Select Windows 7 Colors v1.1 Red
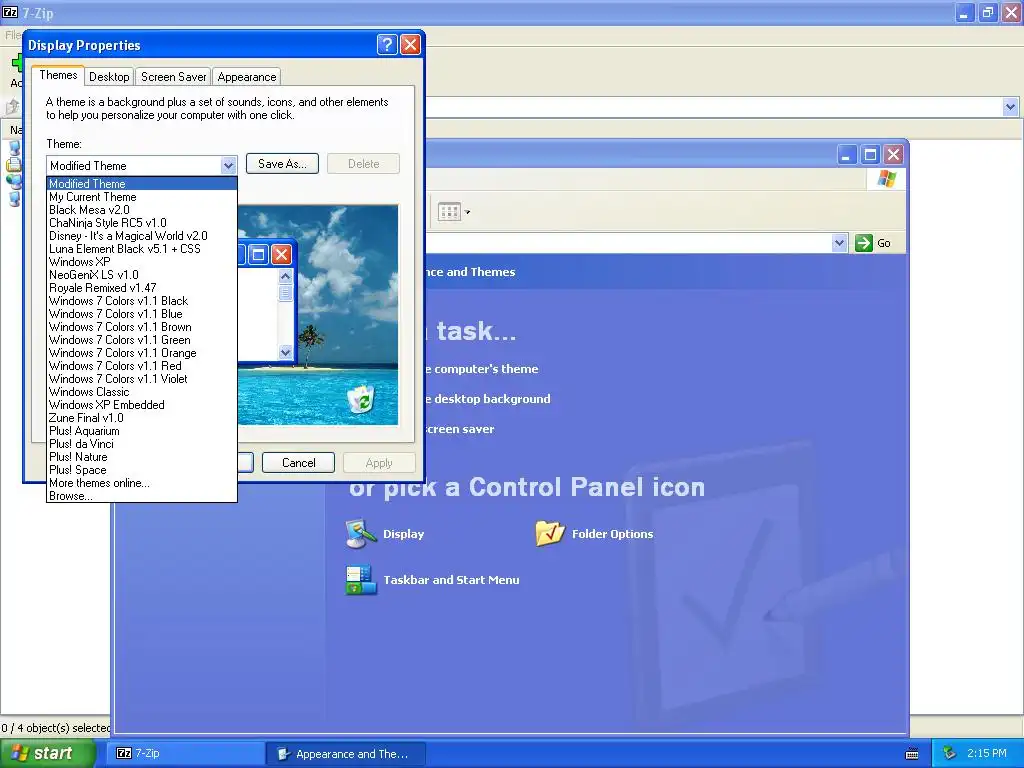 142,366
